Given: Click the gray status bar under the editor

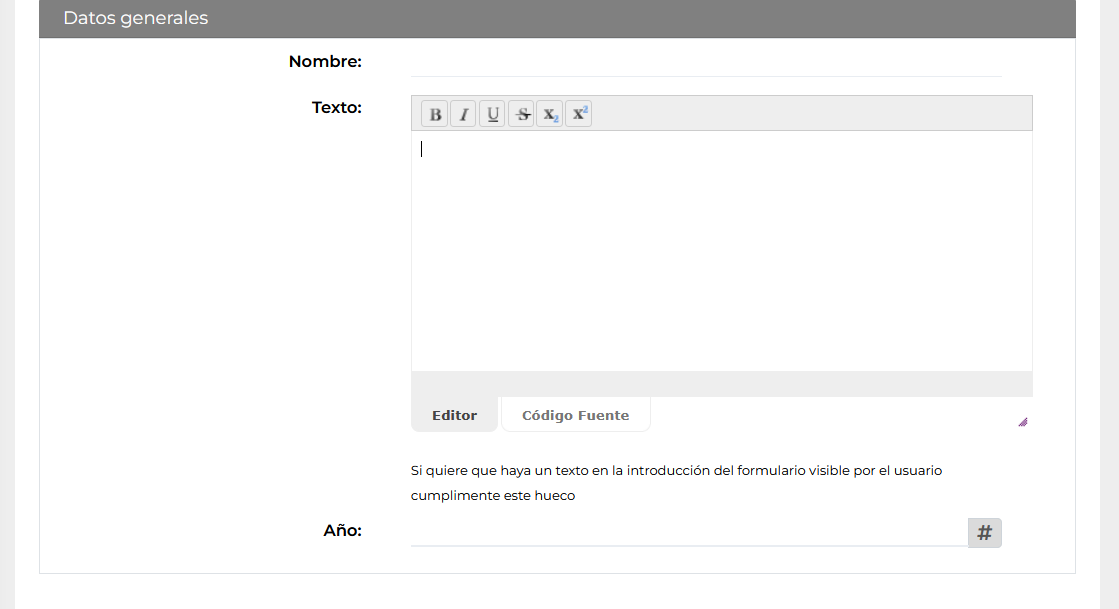Looking at the screenshot, I should (721, 384).
